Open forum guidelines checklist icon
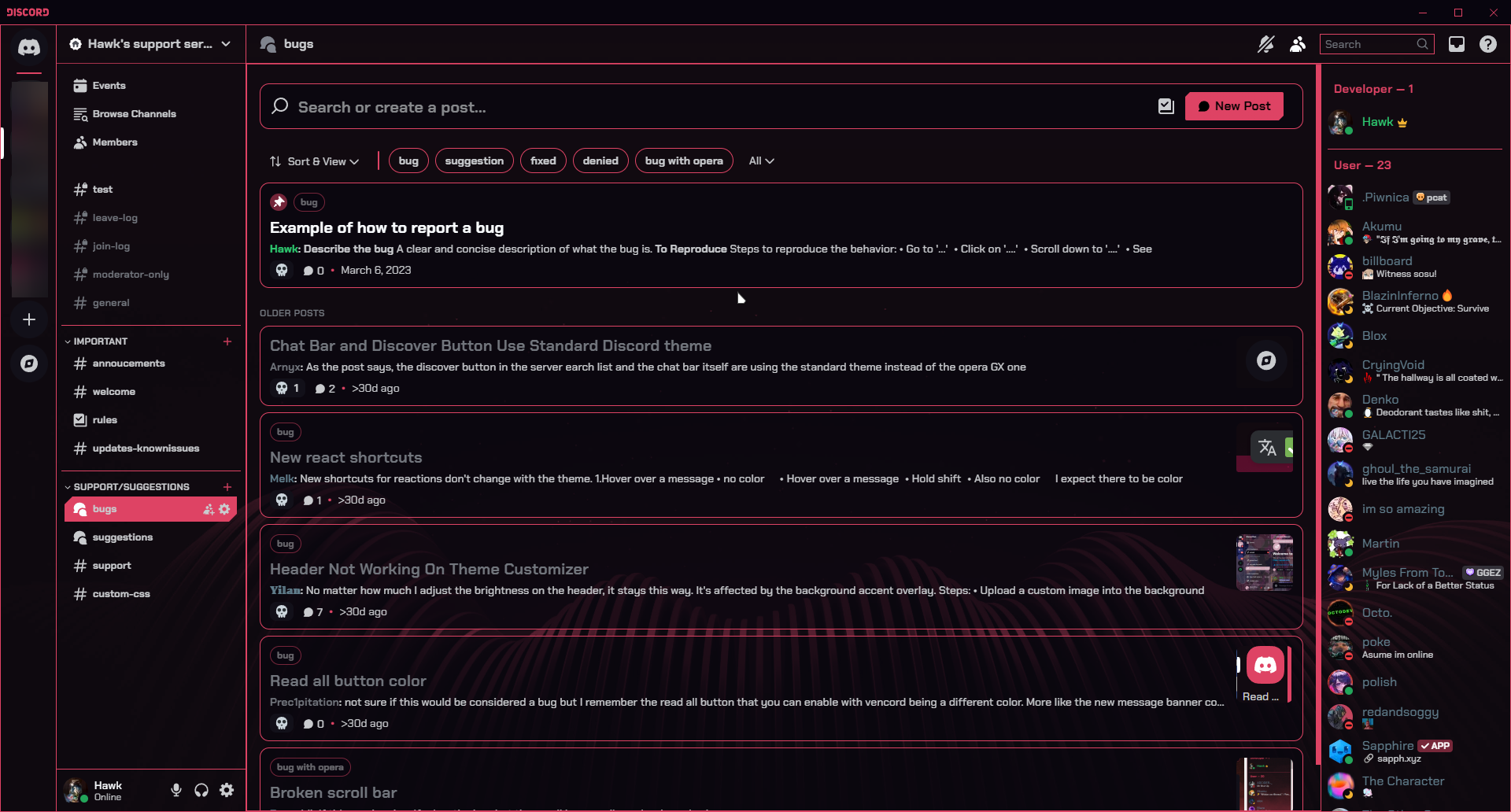Image resolution: width=1511 pixels, height=812 pixels. 1166,106
